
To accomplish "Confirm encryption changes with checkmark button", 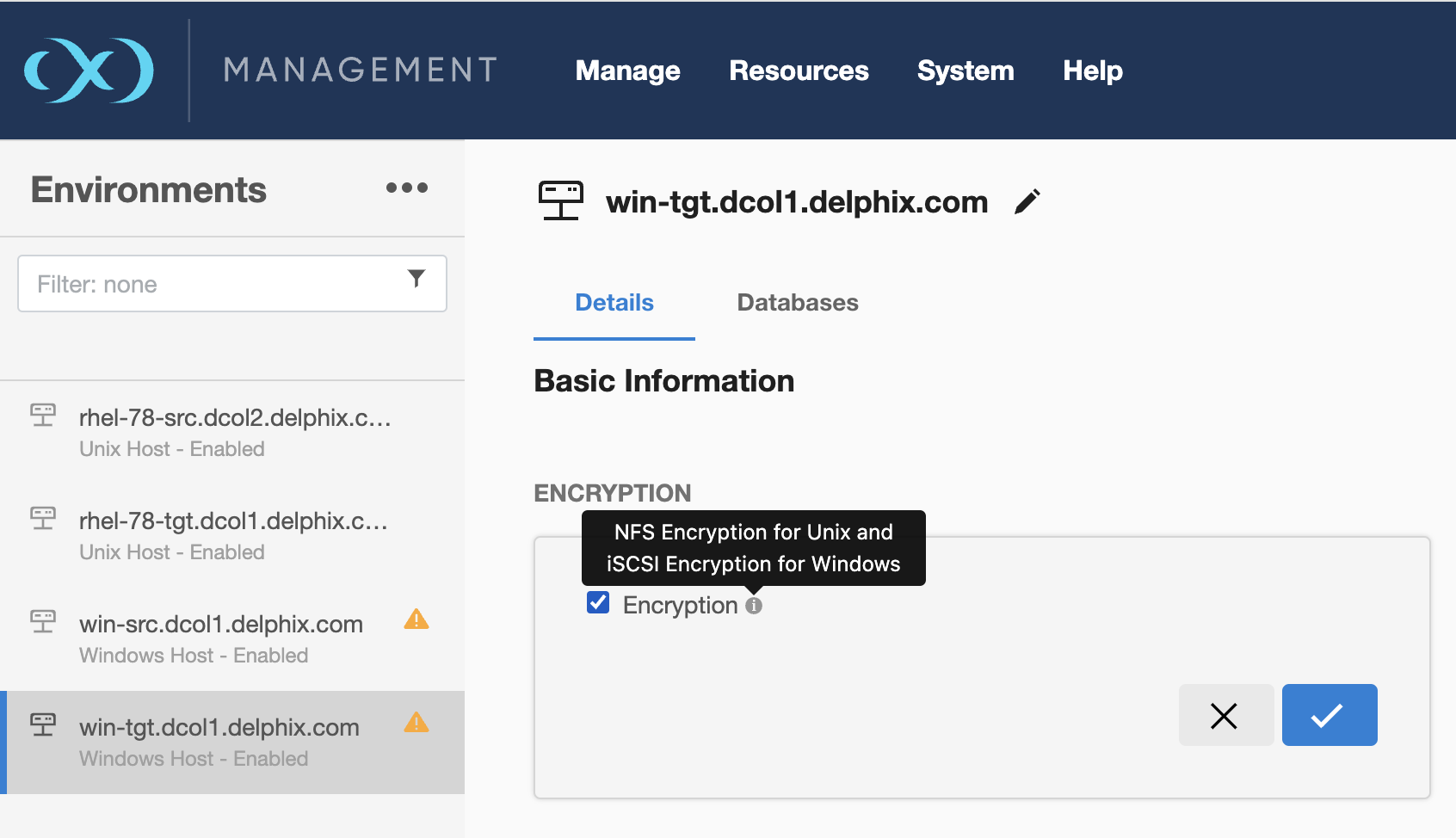I will pos(1329,715).
